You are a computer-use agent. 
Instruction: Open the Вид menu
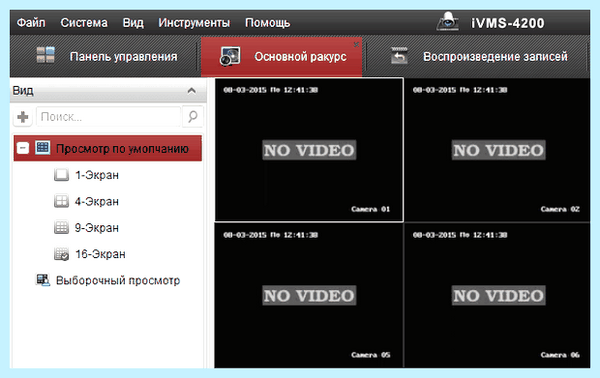[x=133, y=23]
